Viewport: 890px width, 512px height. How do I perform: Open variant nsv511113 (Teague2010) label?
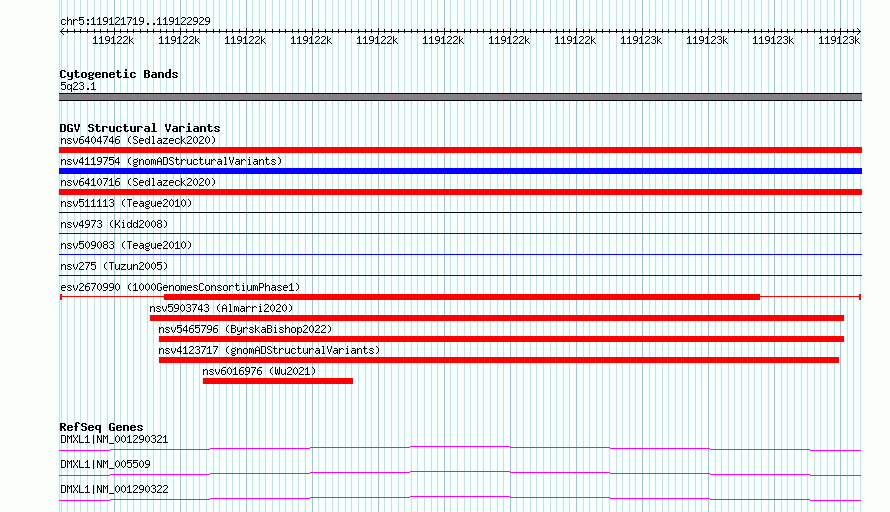(x=126, y=203)
